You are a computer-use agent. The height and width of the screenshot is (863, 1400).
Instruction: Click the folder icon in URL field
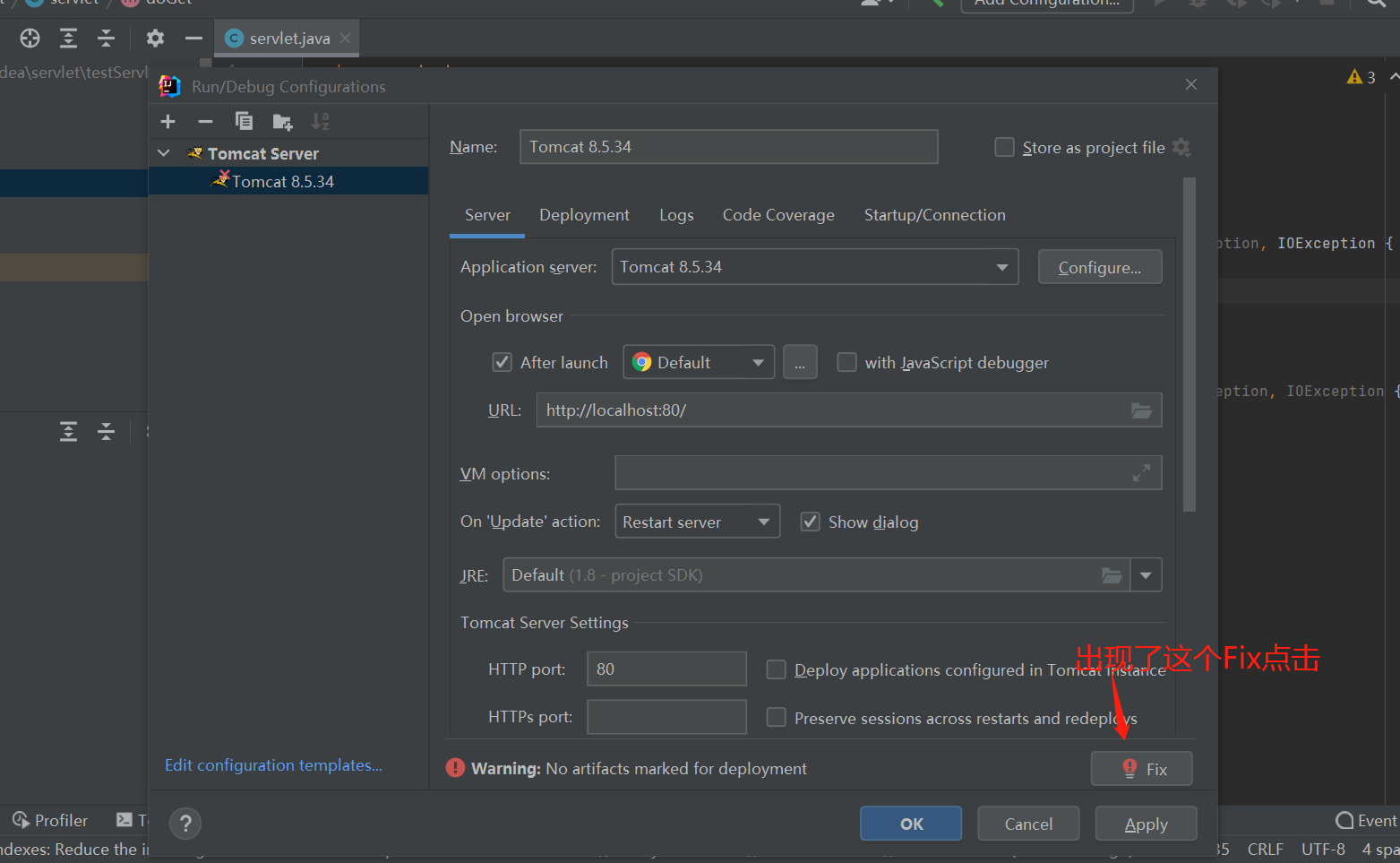(1141, 410)
